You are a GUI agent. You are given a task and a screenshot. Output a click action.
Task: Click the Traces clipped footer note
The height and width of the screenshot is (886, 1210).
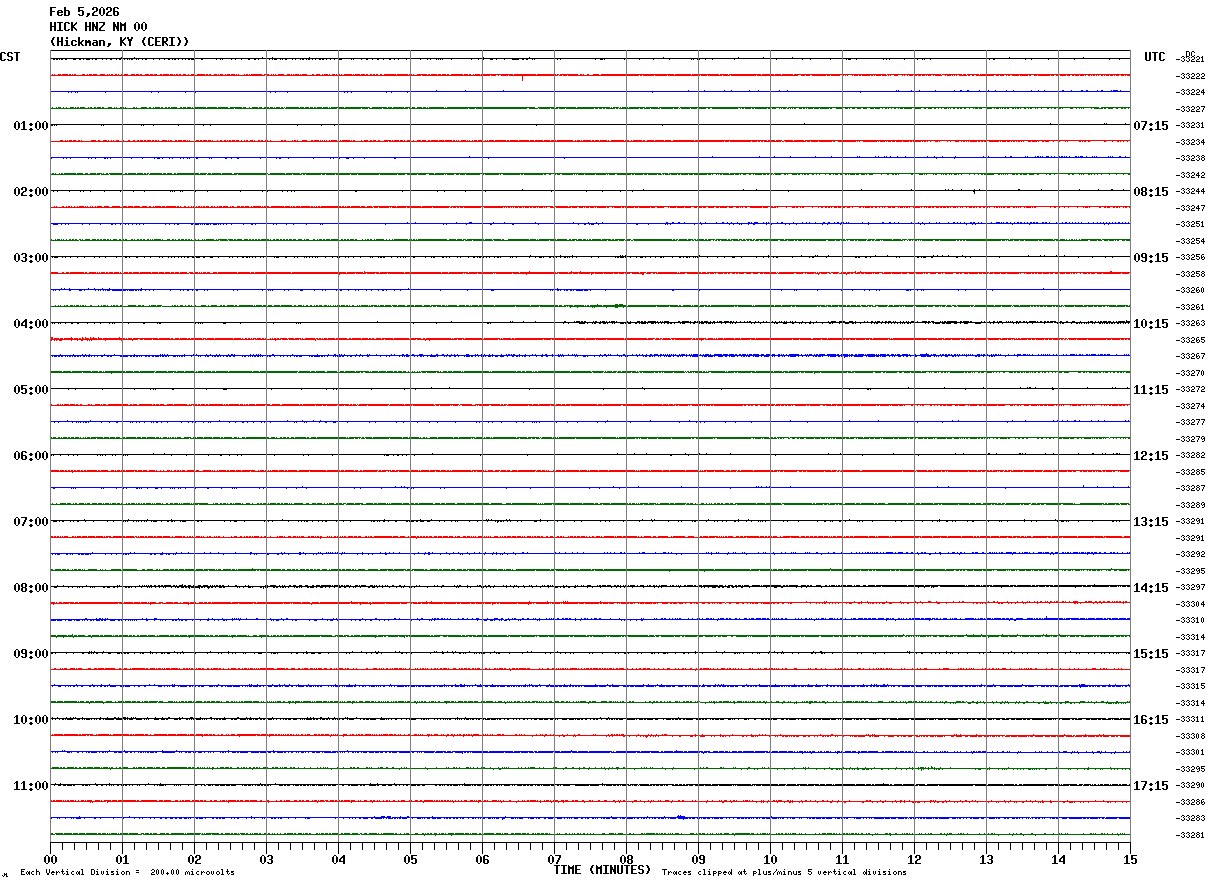coord(784,873)
